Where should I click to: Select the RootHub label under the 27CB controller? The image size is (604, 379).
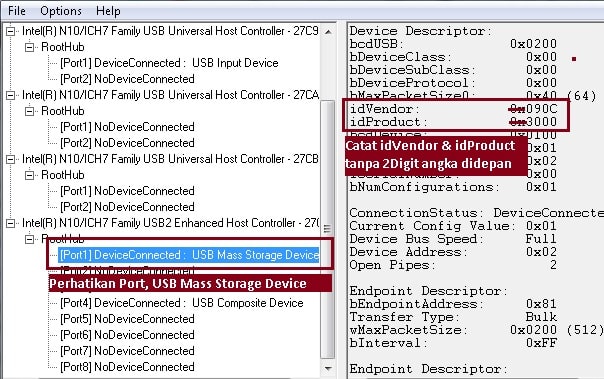pyautogui.click(x=62, y=175)
